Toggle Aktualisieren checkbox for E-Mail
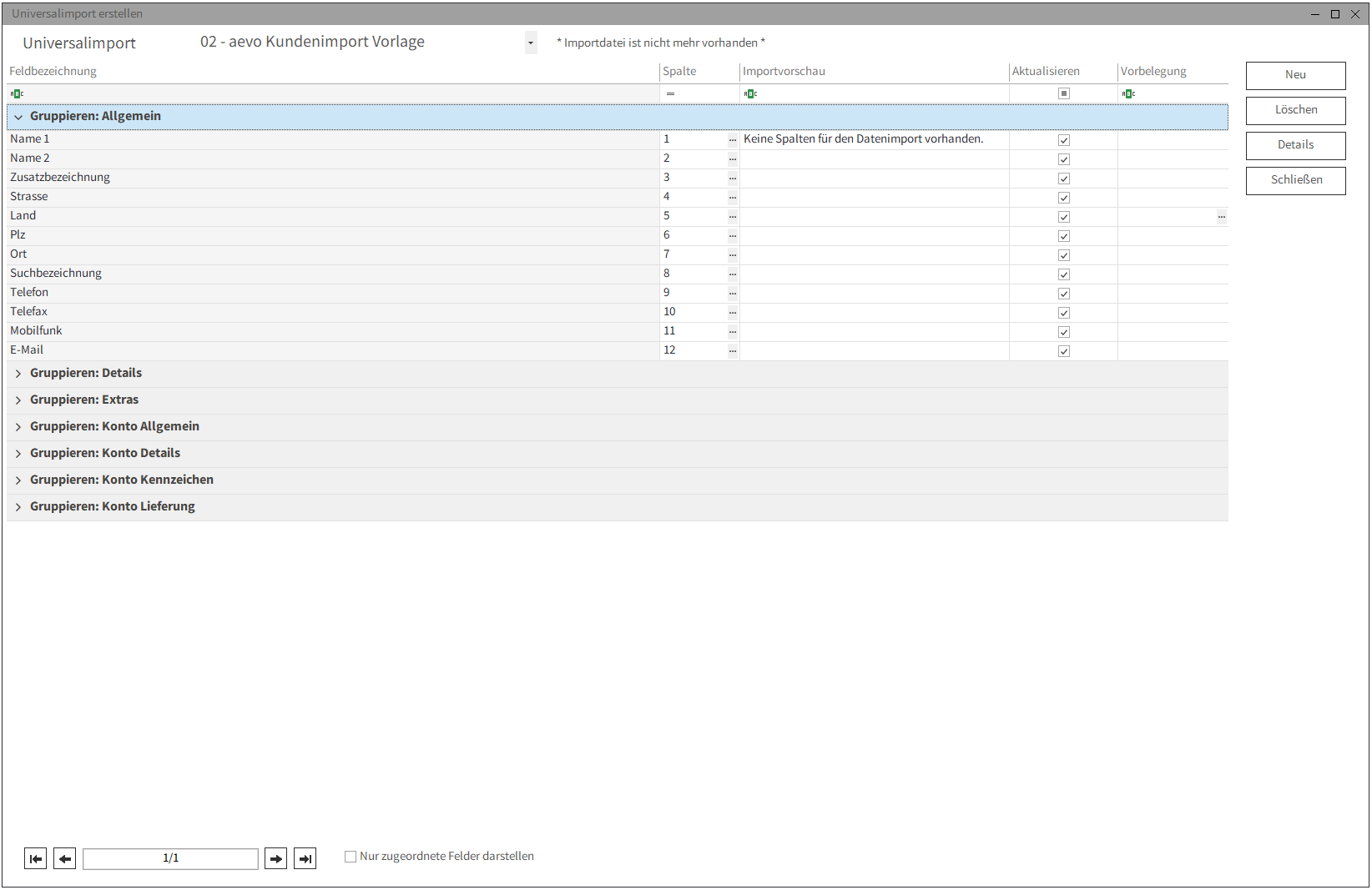 (x=1064, y=351)
